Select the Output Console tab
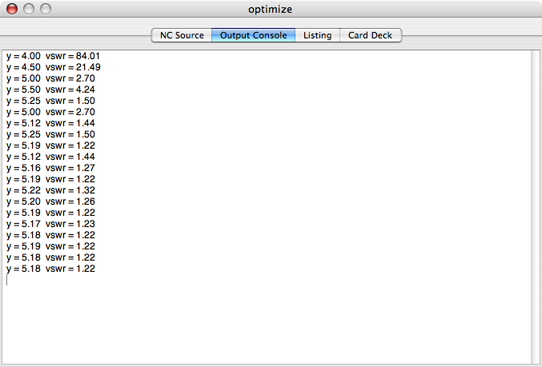 coord(253,35)
